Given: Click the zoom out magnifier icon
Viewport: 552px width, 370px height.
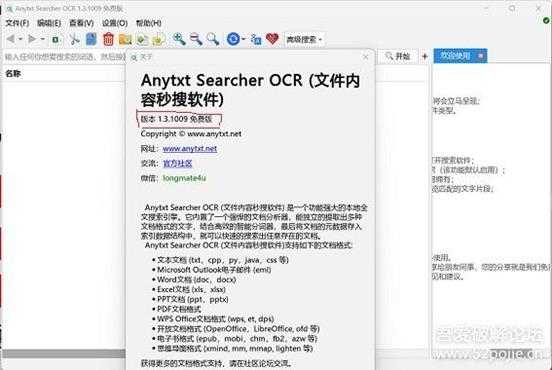Looking at the screenshot, I should [196, 39].
